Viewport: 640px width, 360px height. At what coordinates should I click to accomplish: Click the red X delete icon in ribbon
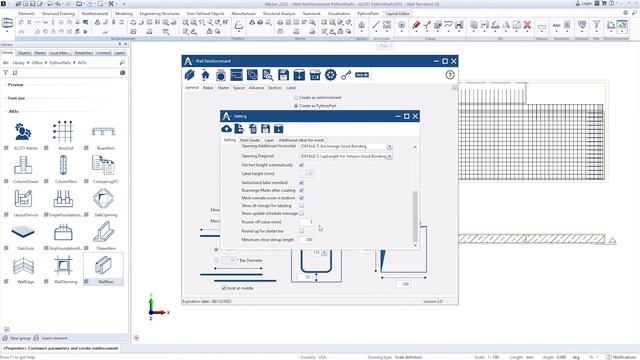click(x=527, y=25)
